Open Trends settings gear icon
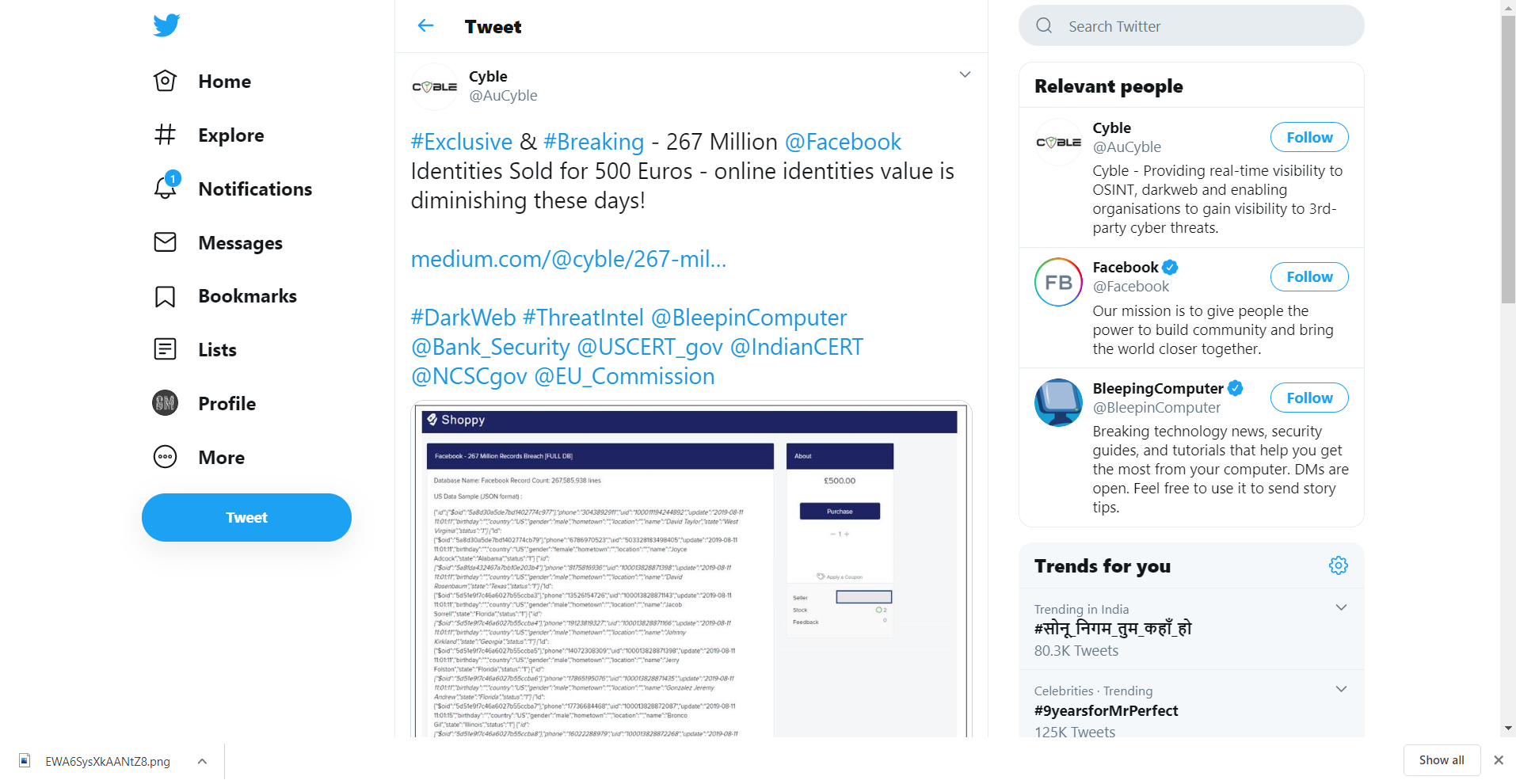The height and width of the screenshot is (784, 1516). coord(1338,565)
